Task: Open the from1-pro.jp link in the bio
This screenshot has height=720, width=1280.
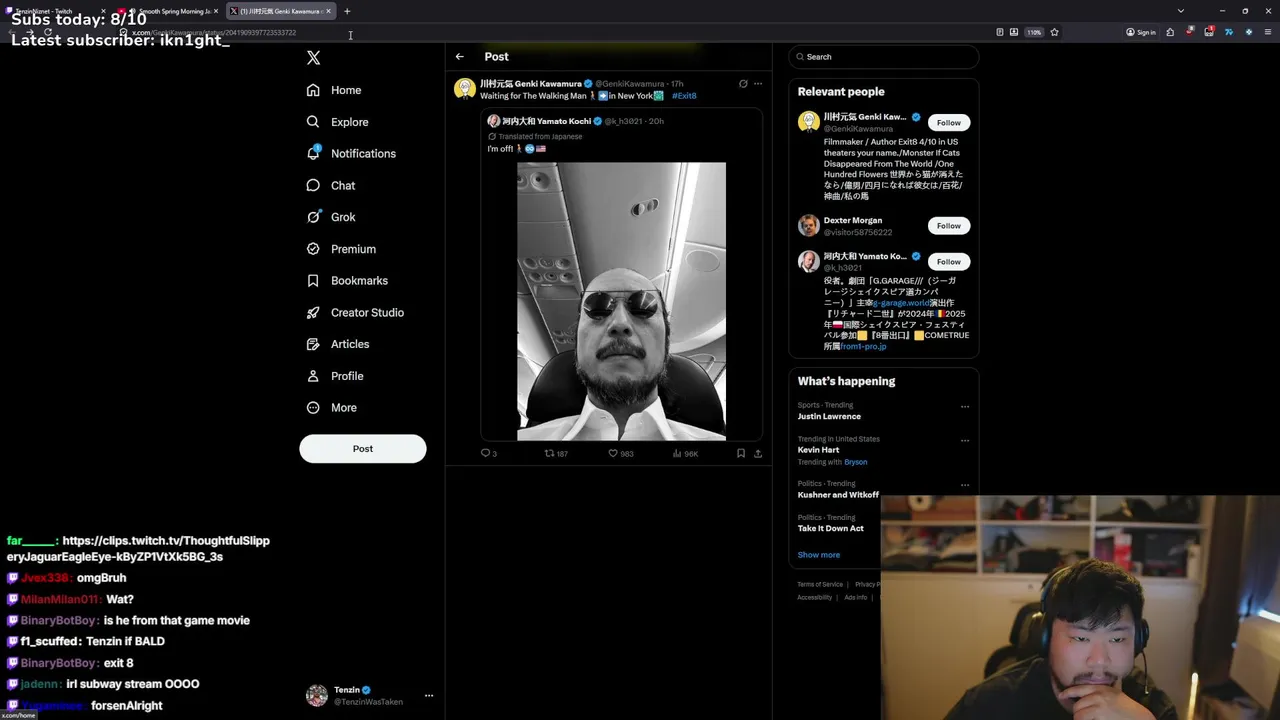Action: point(863,346)
